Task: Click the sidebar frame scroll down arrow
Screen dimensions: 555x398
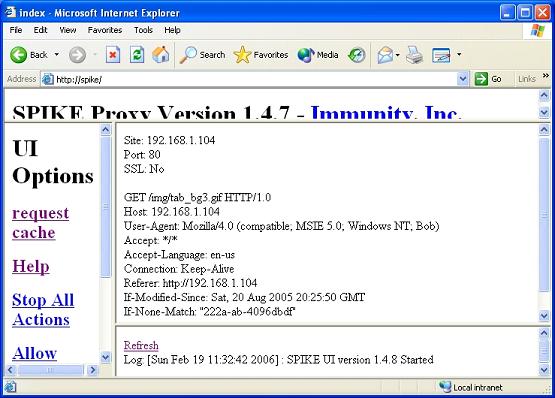Action: pyautogui.click(x=105, y=357)
